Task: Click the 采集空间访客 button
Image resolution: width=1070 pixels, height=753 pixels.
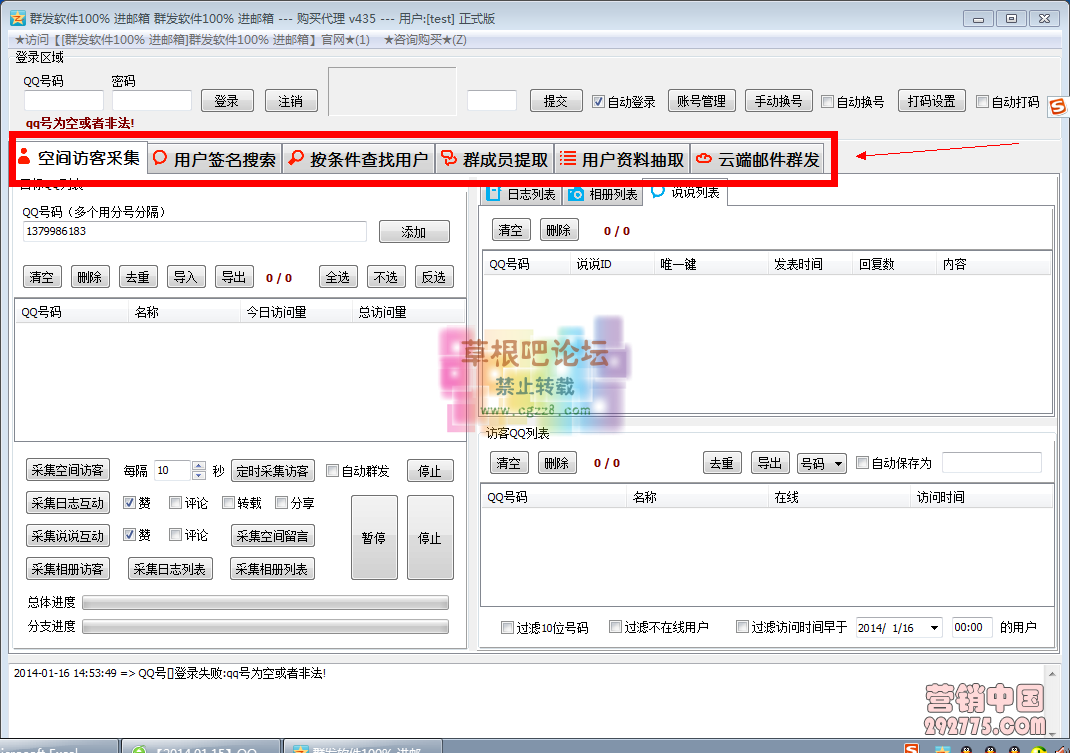Action: (67, 470)
